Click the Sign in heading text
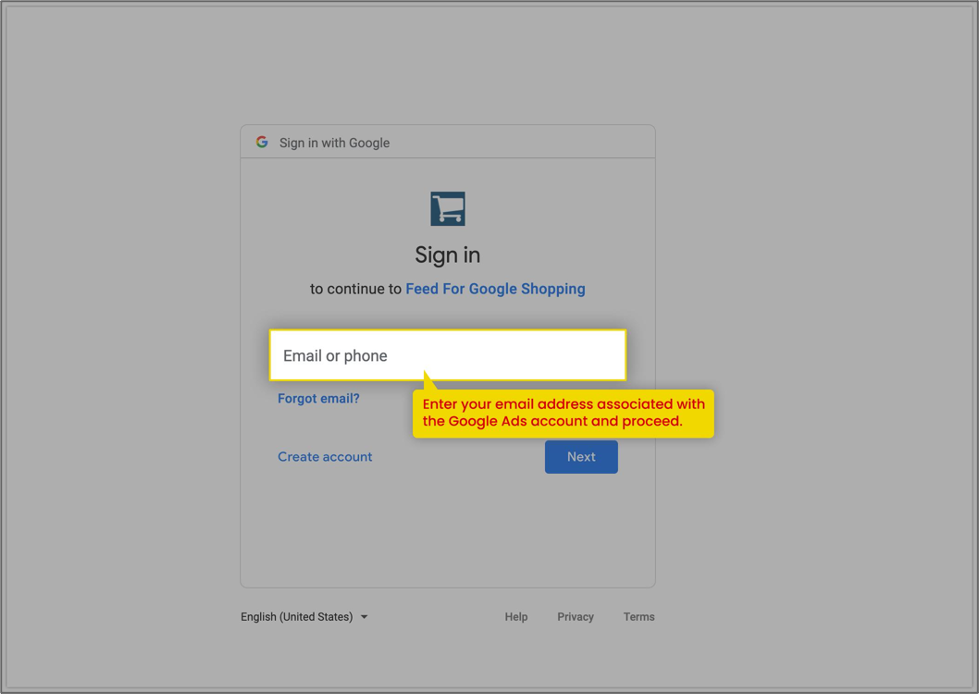The image size is (979, 695). (448, 255)
